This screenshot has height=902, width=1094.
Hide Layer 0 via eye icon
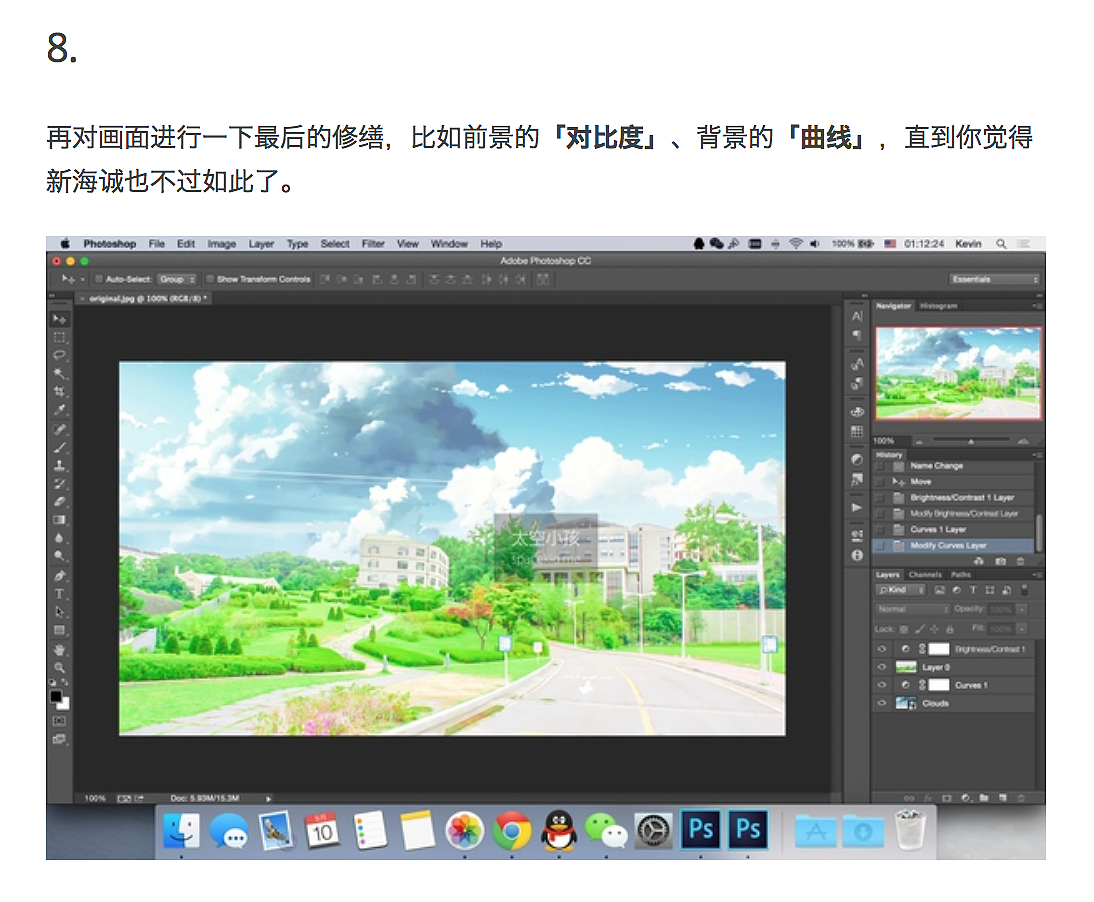click(x=881, y=667)
